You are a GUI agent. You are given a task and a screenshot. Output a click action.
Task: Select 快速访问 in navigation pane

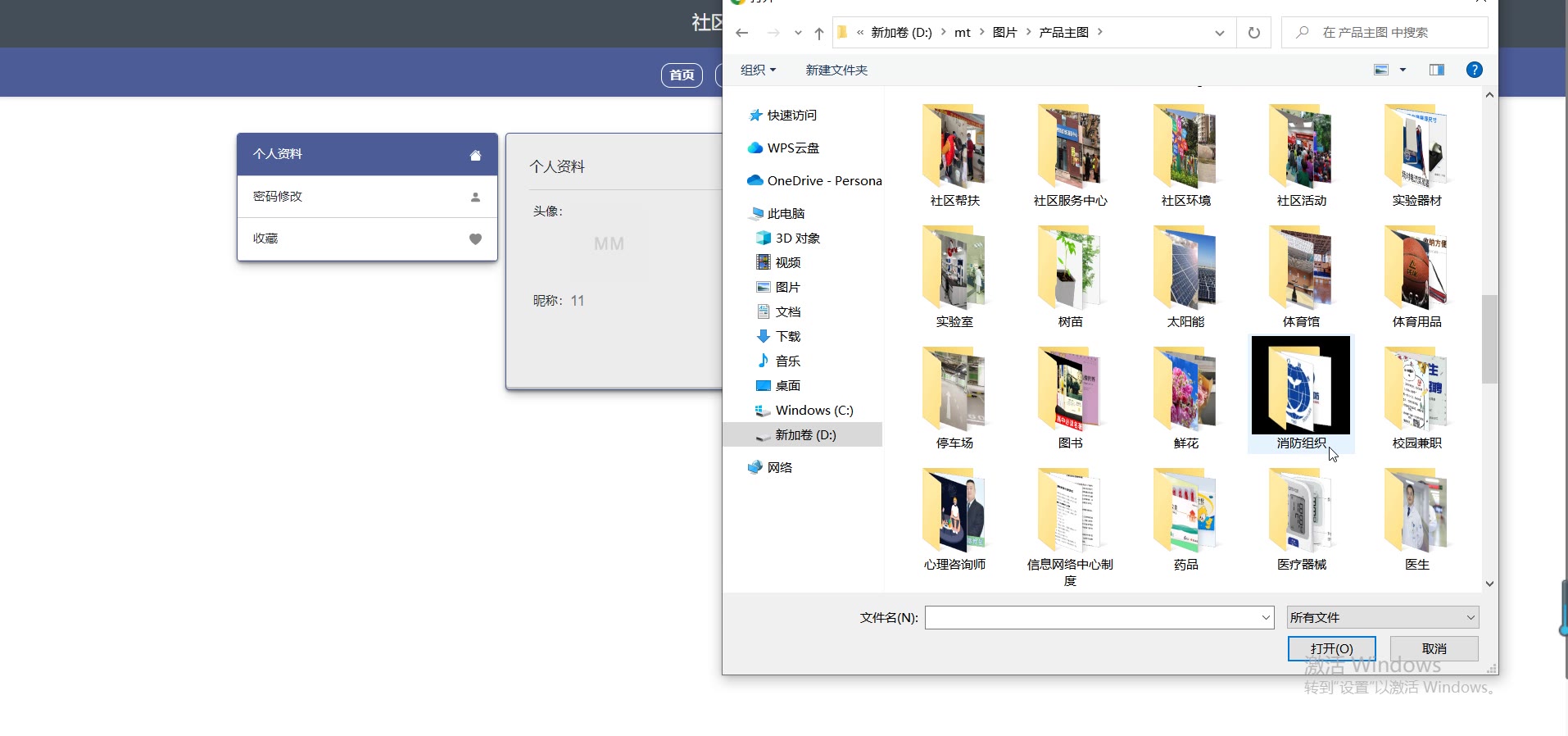click(x=791, y=115)
